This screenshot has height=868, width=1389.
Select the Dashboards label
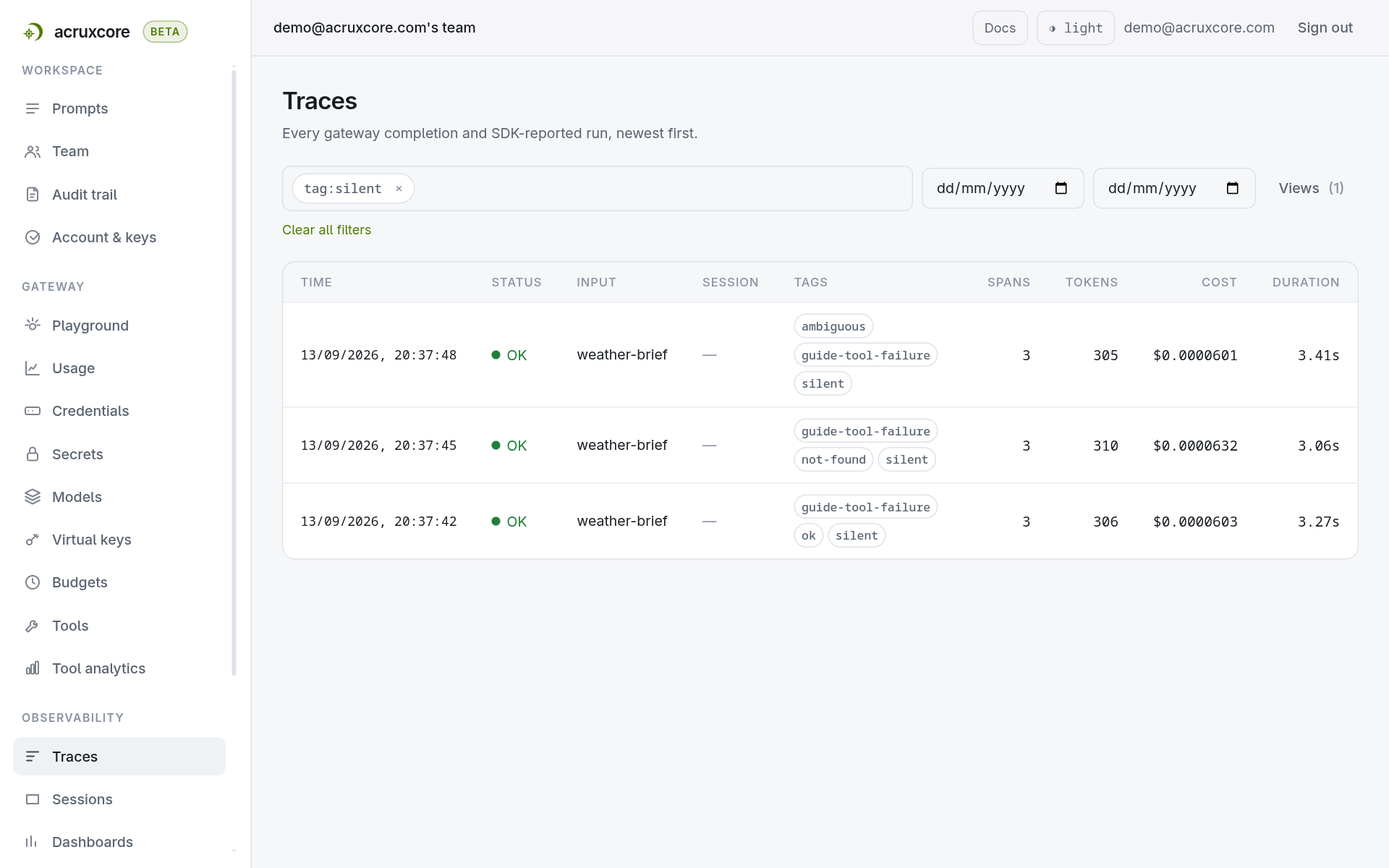point(93,842)
